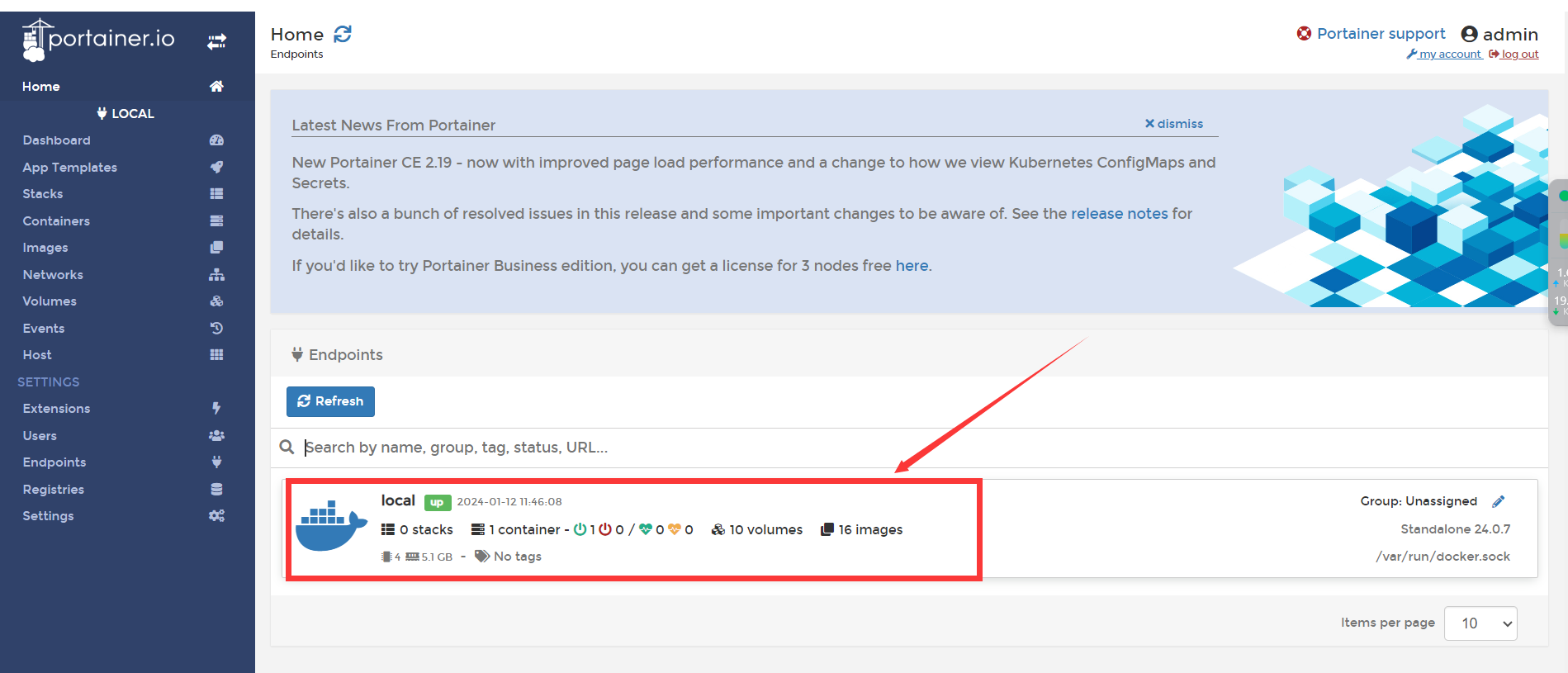The image size is (1568, 673).
Task: Click the Home house icon in sidebar
Action: [216, 86]
